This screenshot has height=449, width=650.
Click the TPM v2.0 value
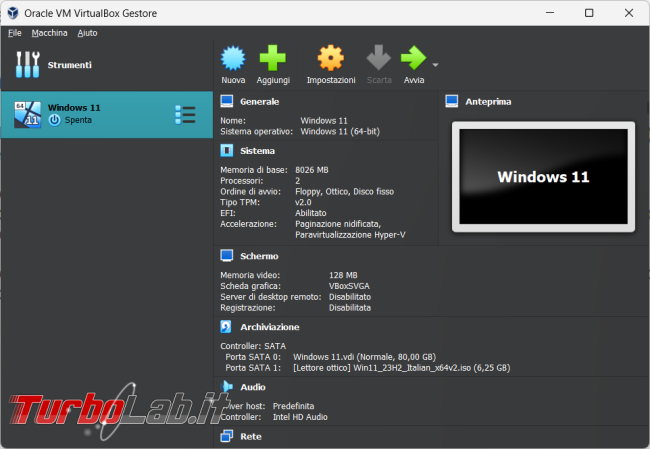[x=303, y=202]
